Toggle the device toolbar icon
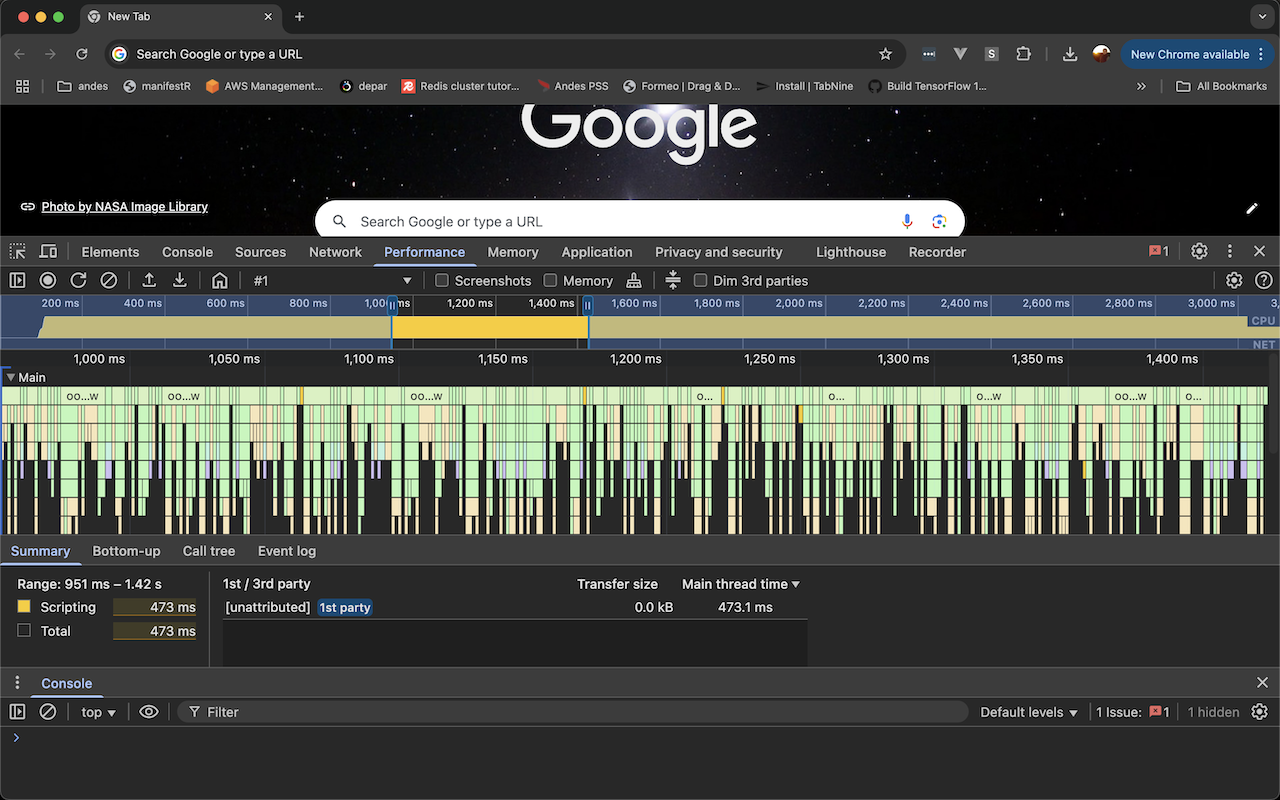The height and width of the screenshot is (800, 1280). pos(48,252)
